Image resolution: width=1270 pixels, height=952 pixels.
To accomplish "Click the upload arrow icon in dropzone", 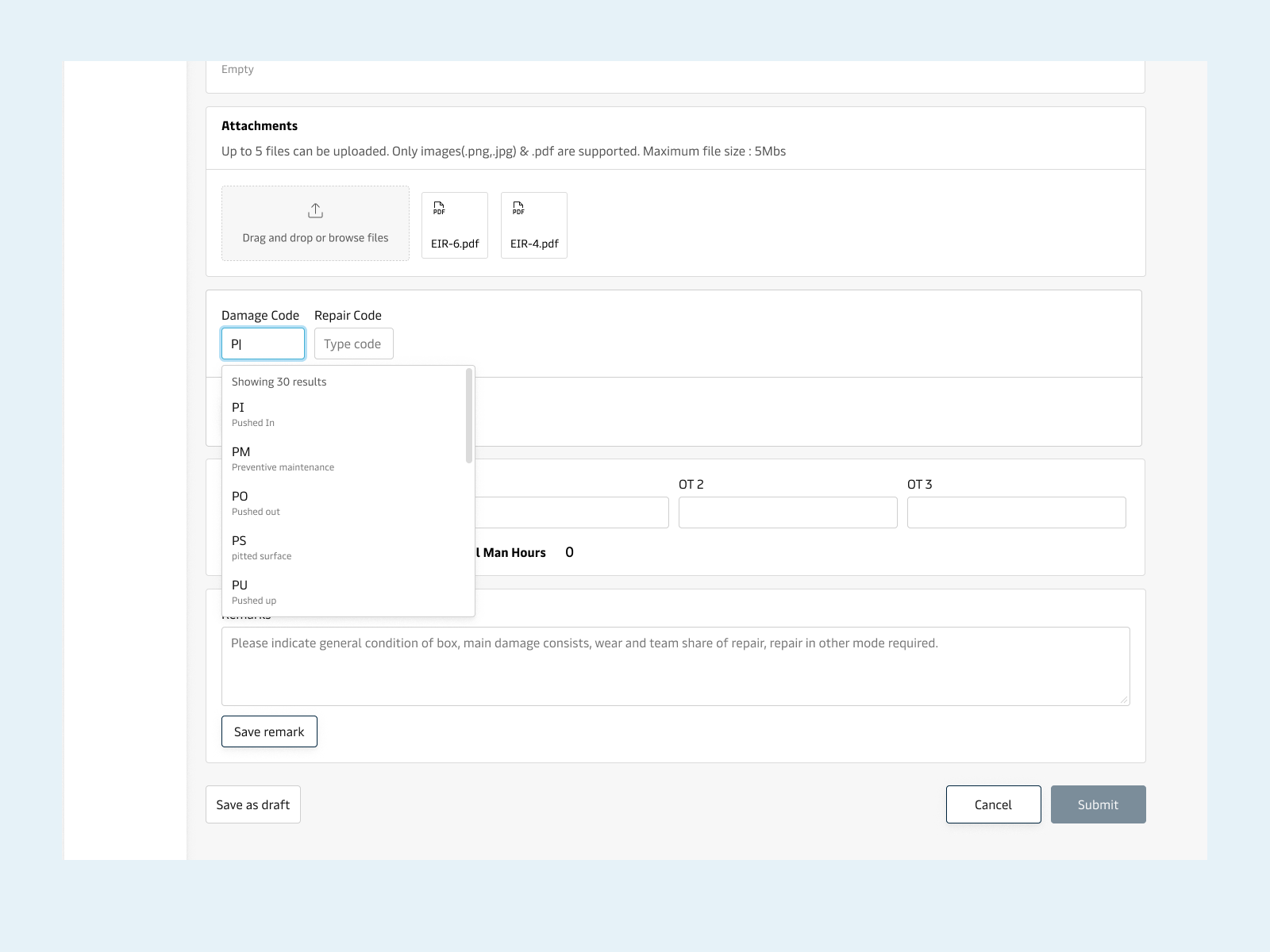I will click(315, 210).
